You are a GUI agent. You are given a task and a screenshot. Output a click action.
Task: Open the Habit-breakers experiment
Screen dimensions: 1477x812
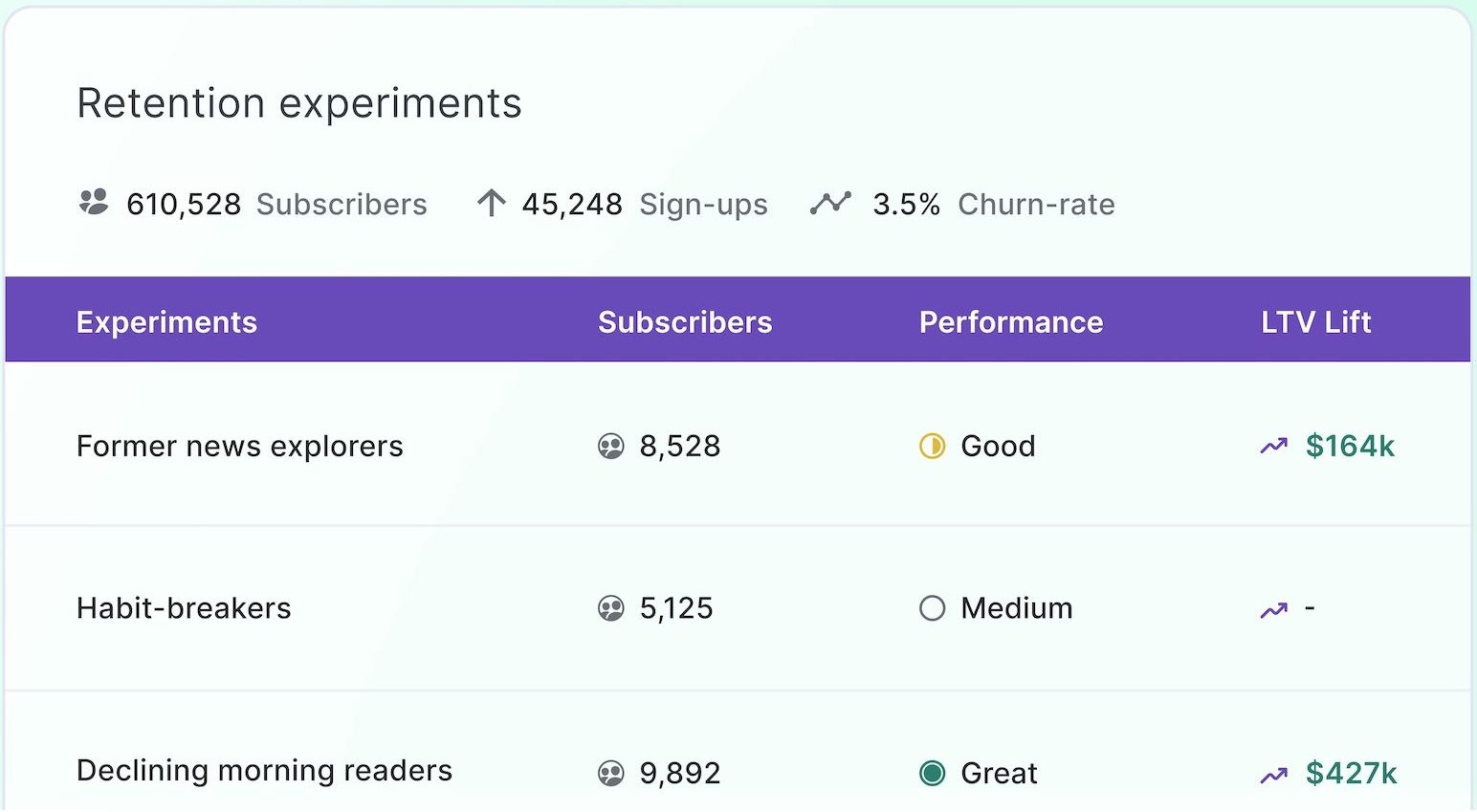click(x=184, y=608)
